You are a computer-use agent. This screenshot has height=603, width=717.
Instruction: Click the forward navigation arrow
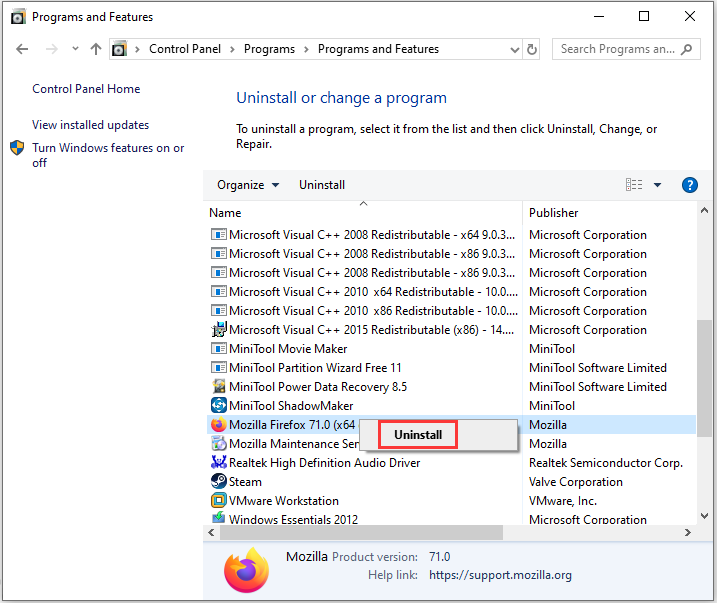point(52,49)
